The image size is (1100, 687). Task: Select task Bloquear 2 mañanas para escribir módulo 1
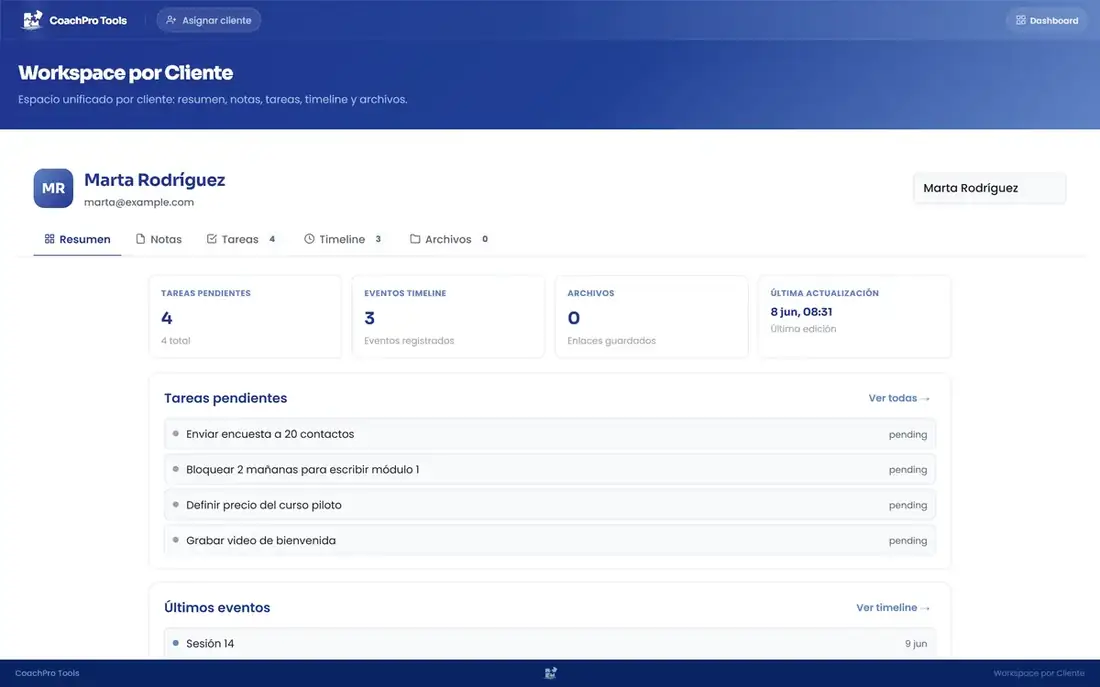click(550, 469)
